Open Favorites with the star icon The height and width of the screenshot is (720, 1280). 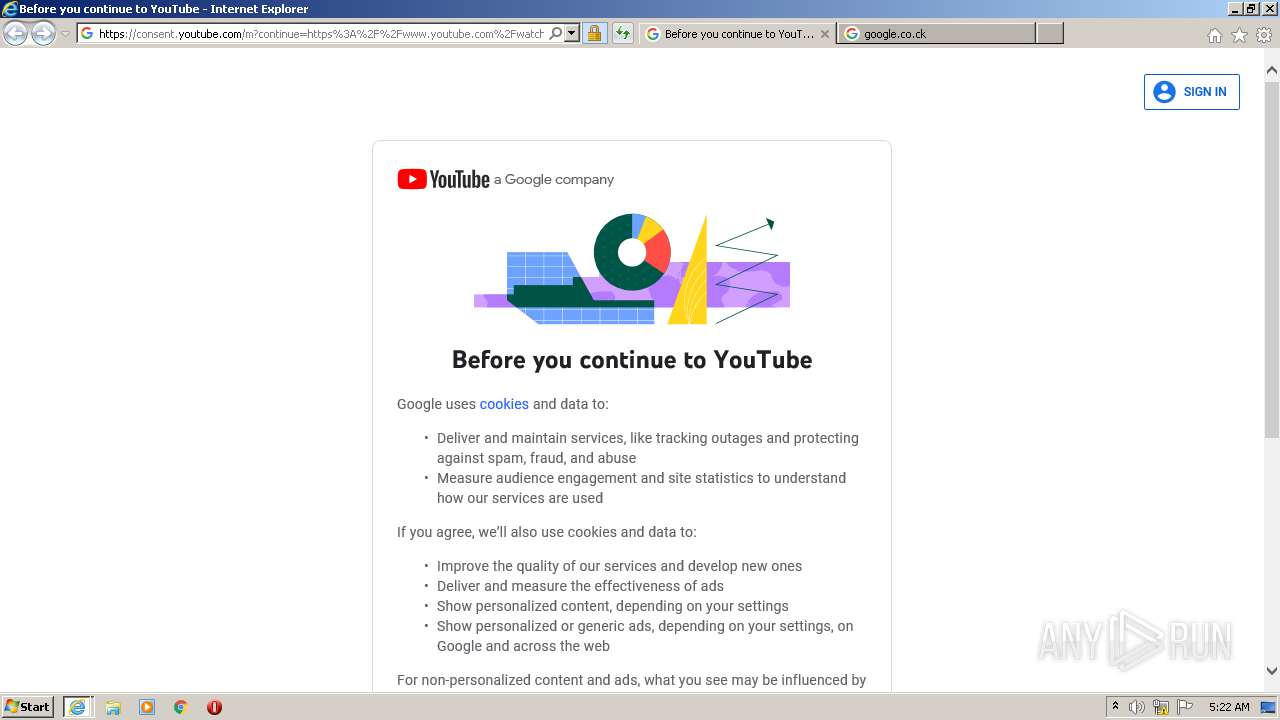point(1239,35)
